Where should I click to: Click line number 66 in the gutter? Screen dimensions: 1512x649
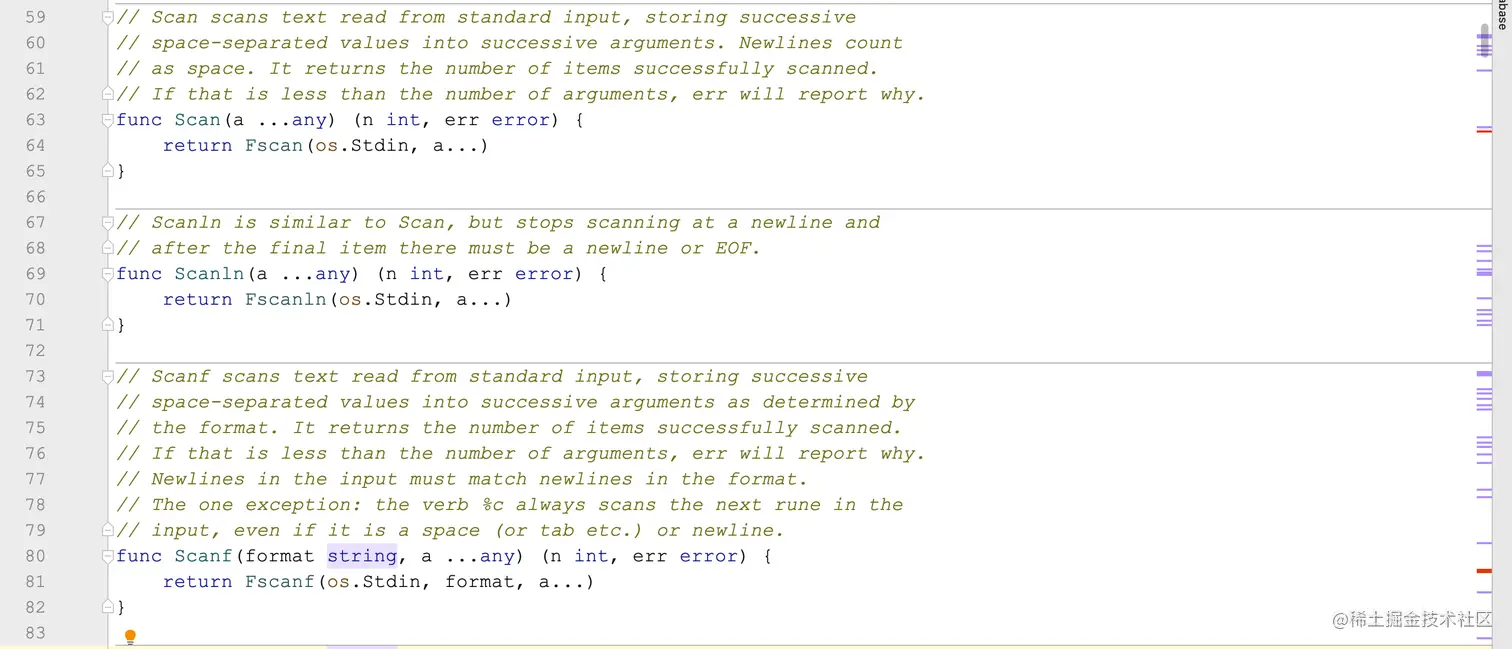35,197
